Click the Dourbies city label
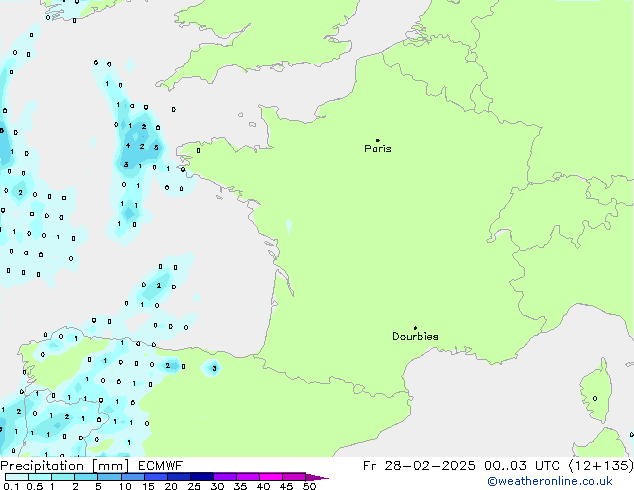The image size is (634, 490). tap(415, 336)
